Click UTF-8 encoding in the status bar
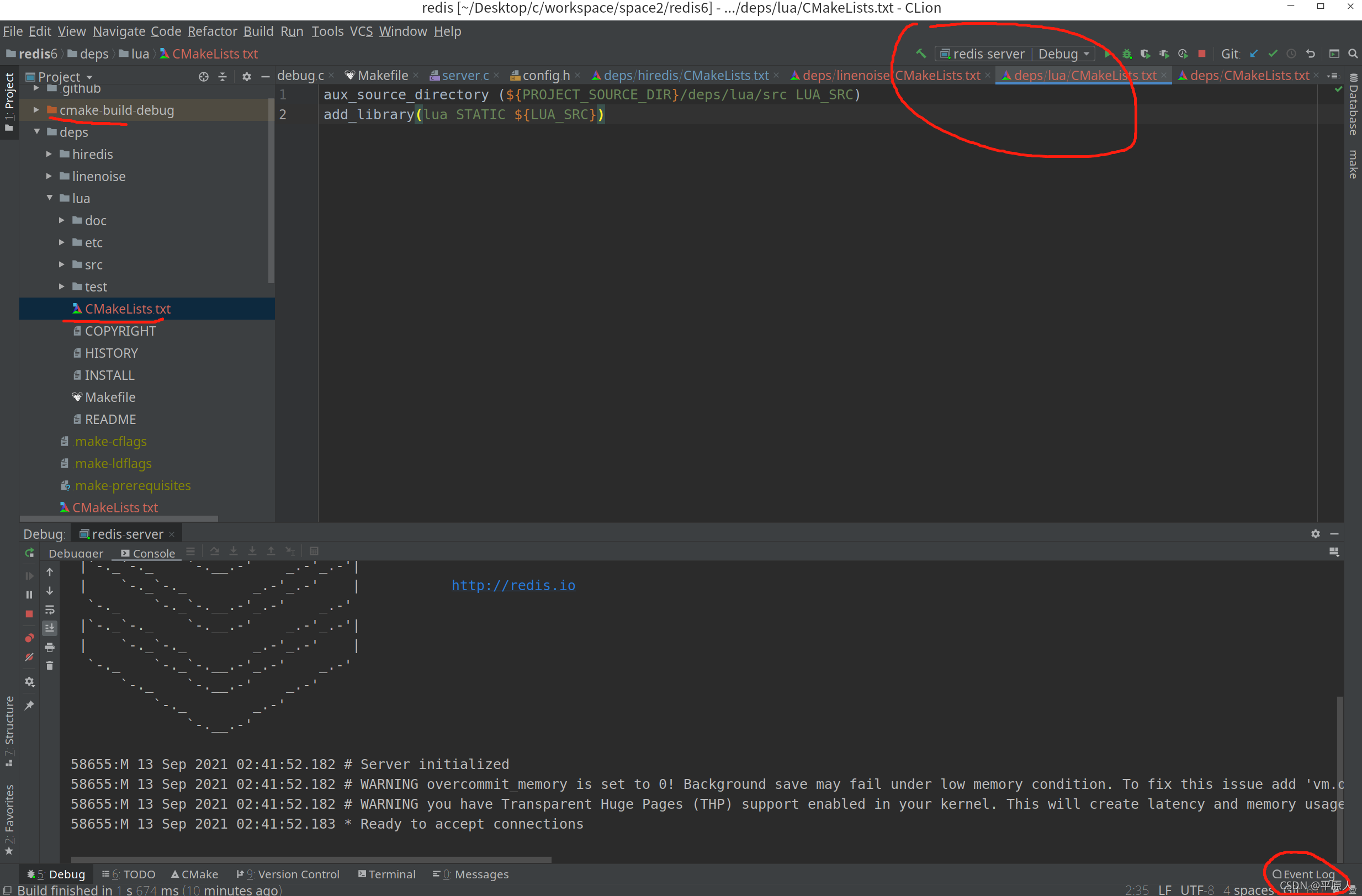Viewport: 1362px width, 896px height. coord(1197,890)
